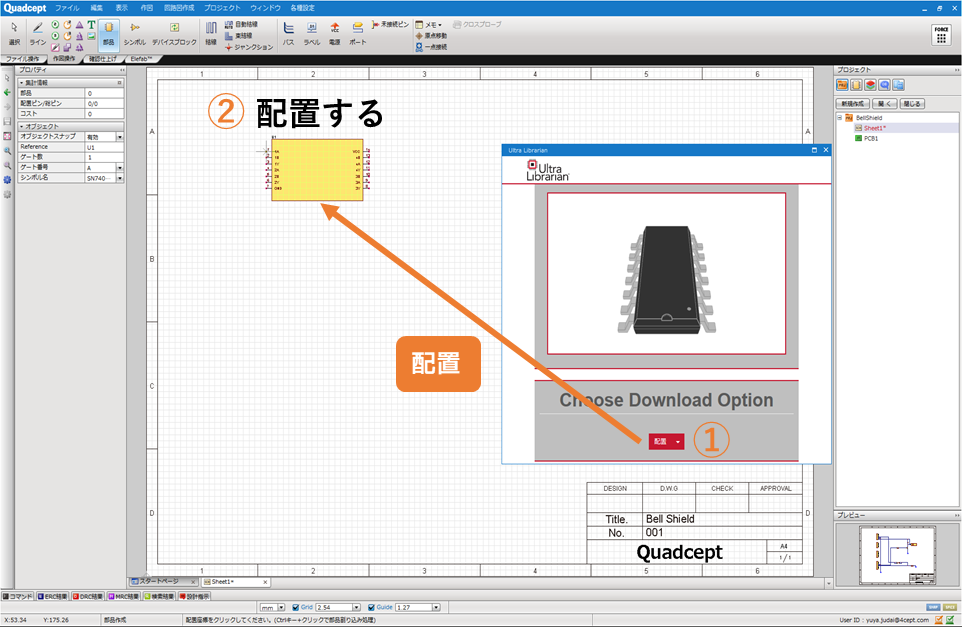Open the DRC結果 panel tab
Screen dimensions: 962x627
point(88,596)
